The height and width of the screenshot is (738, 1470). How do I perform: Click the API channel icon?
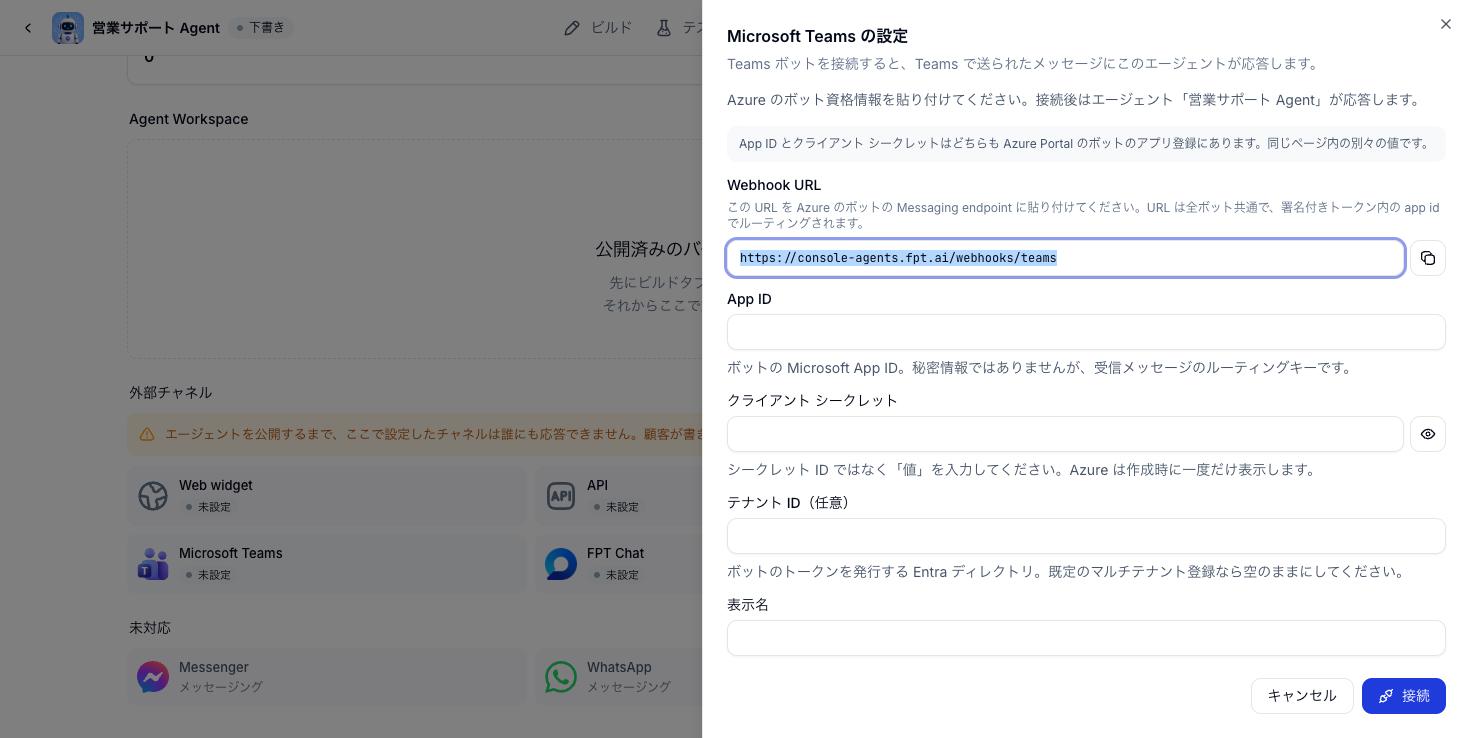click(561, 495)
